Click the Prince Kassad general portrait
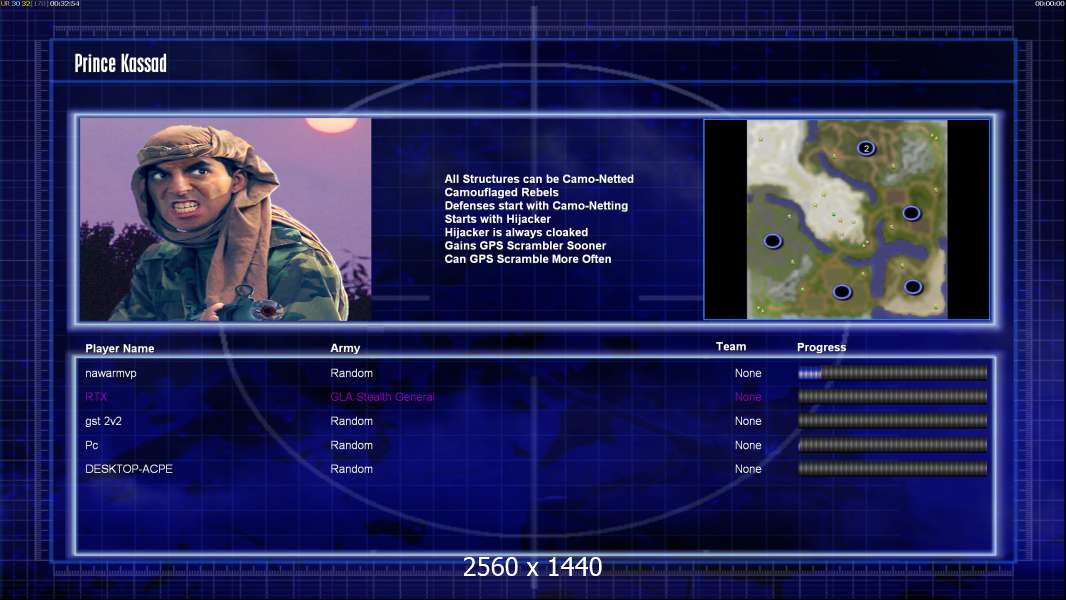The image size is (1066, 600). [x=226, y=219]
